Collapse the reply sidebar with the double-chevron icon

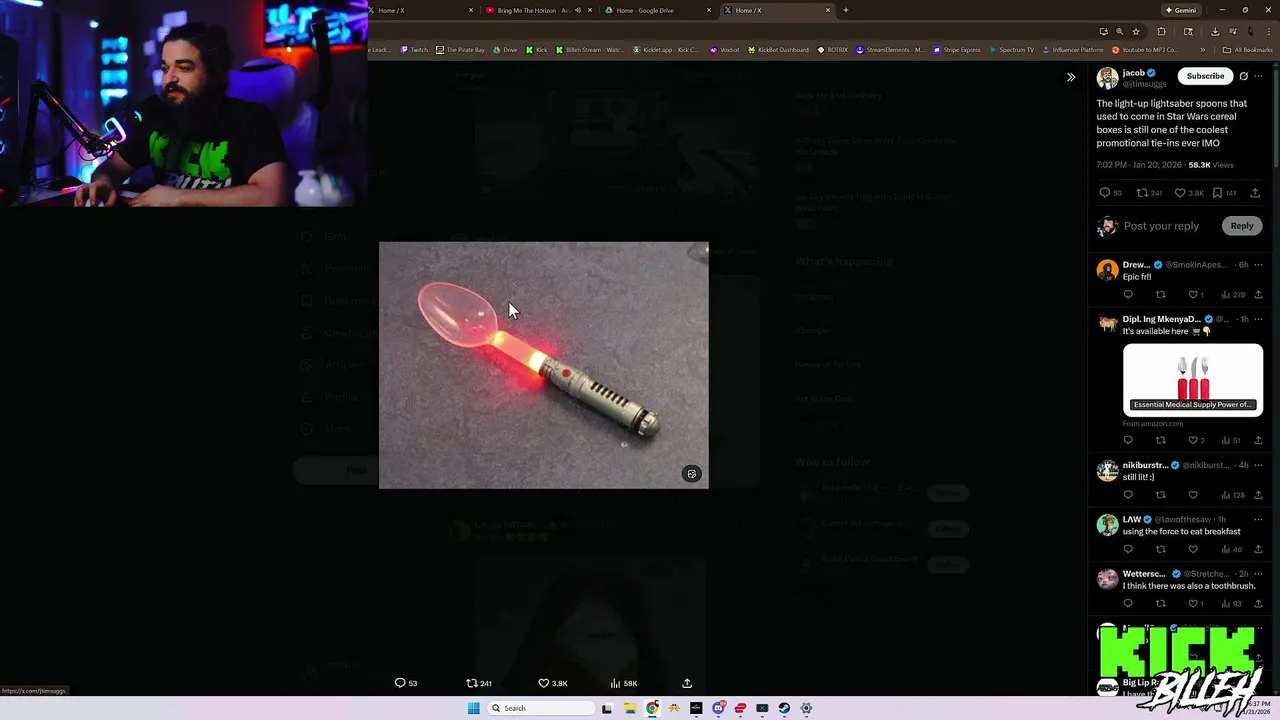pos(1071,77)
